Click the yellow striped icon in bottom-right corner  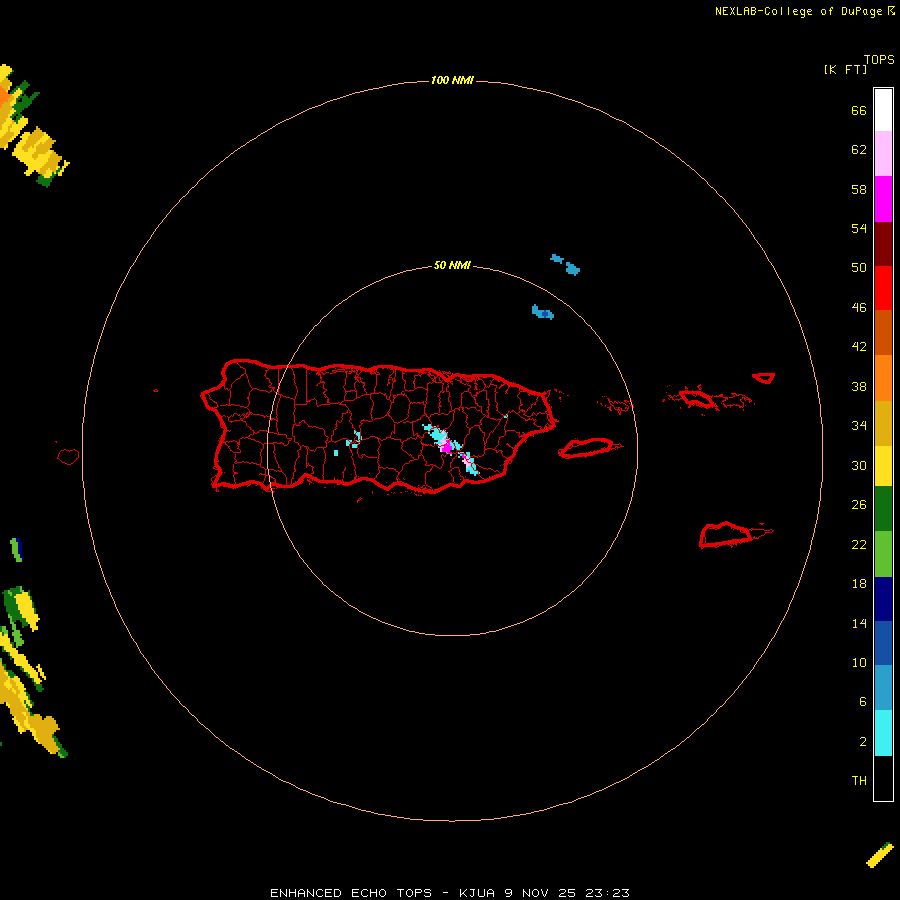(880, 855)
